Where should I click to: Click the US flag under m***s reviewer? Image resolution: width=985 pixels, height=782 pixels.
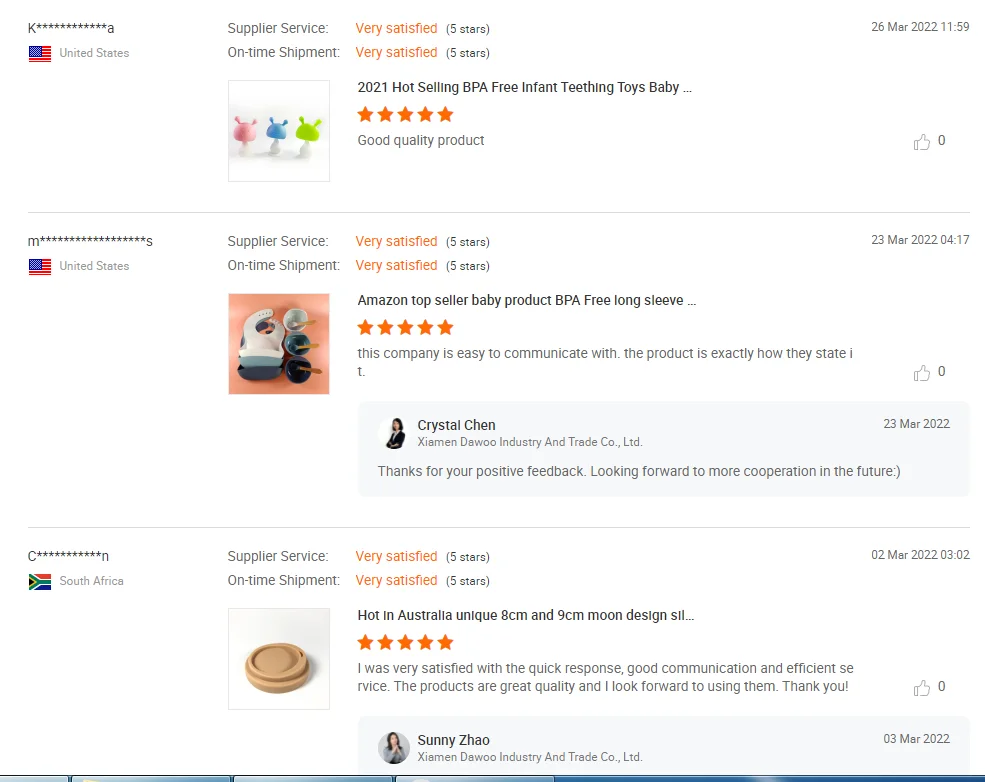click(x=40, y=267)
